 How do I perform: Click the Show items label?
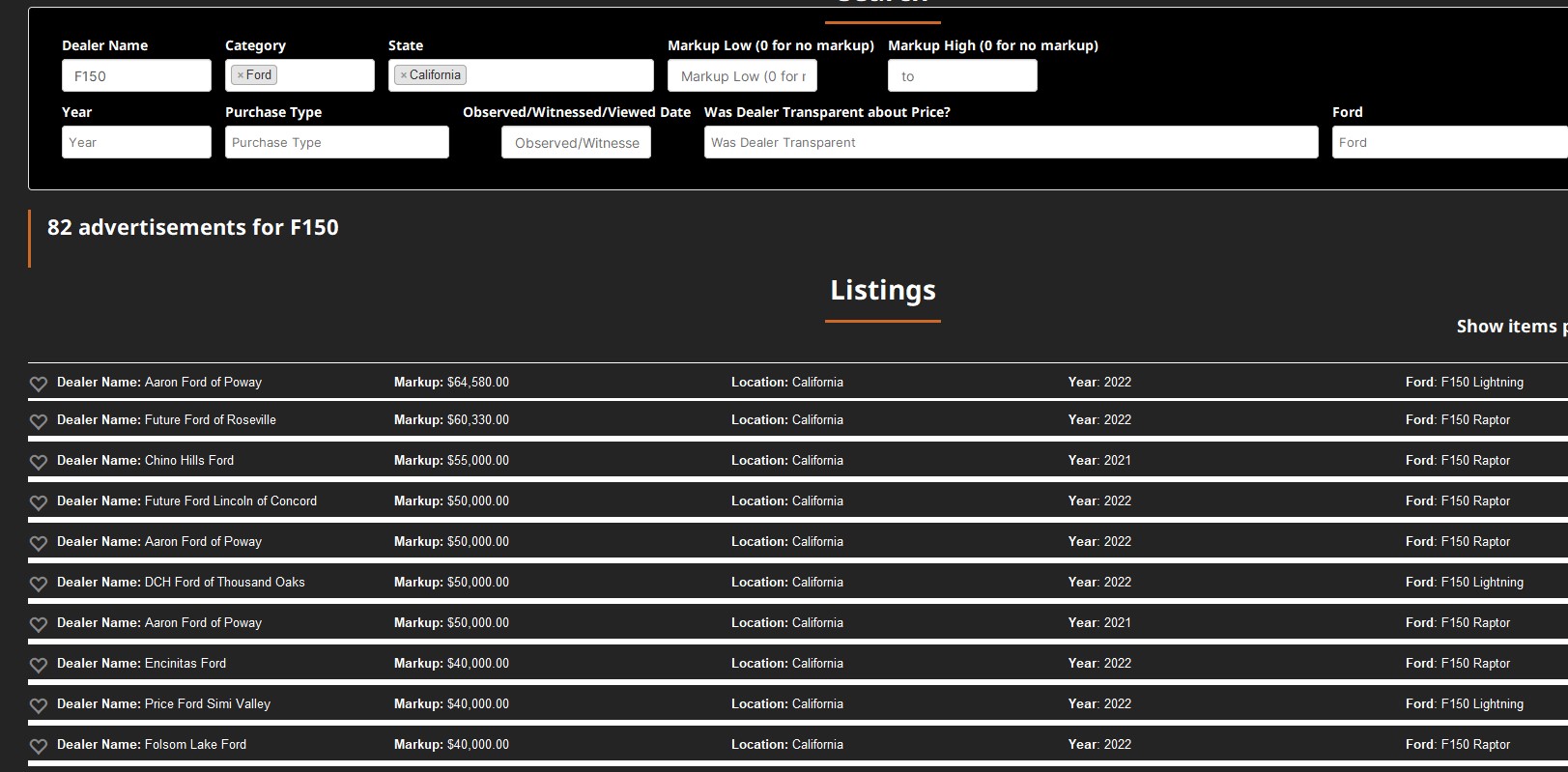click(x=1512, y=327)
